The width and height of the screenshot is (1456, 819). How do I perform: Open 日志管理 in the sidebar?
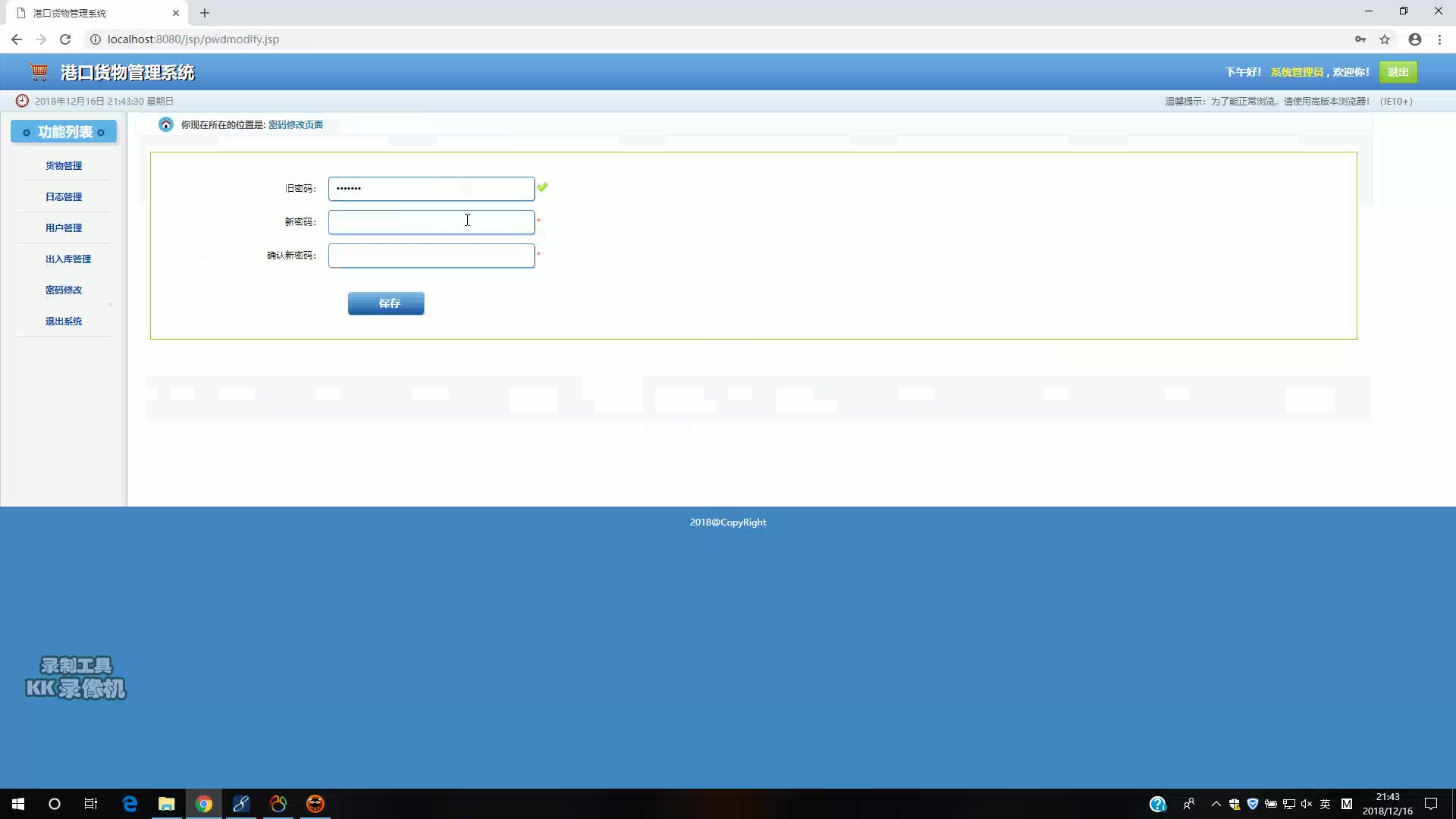click(x=64, y=197)
